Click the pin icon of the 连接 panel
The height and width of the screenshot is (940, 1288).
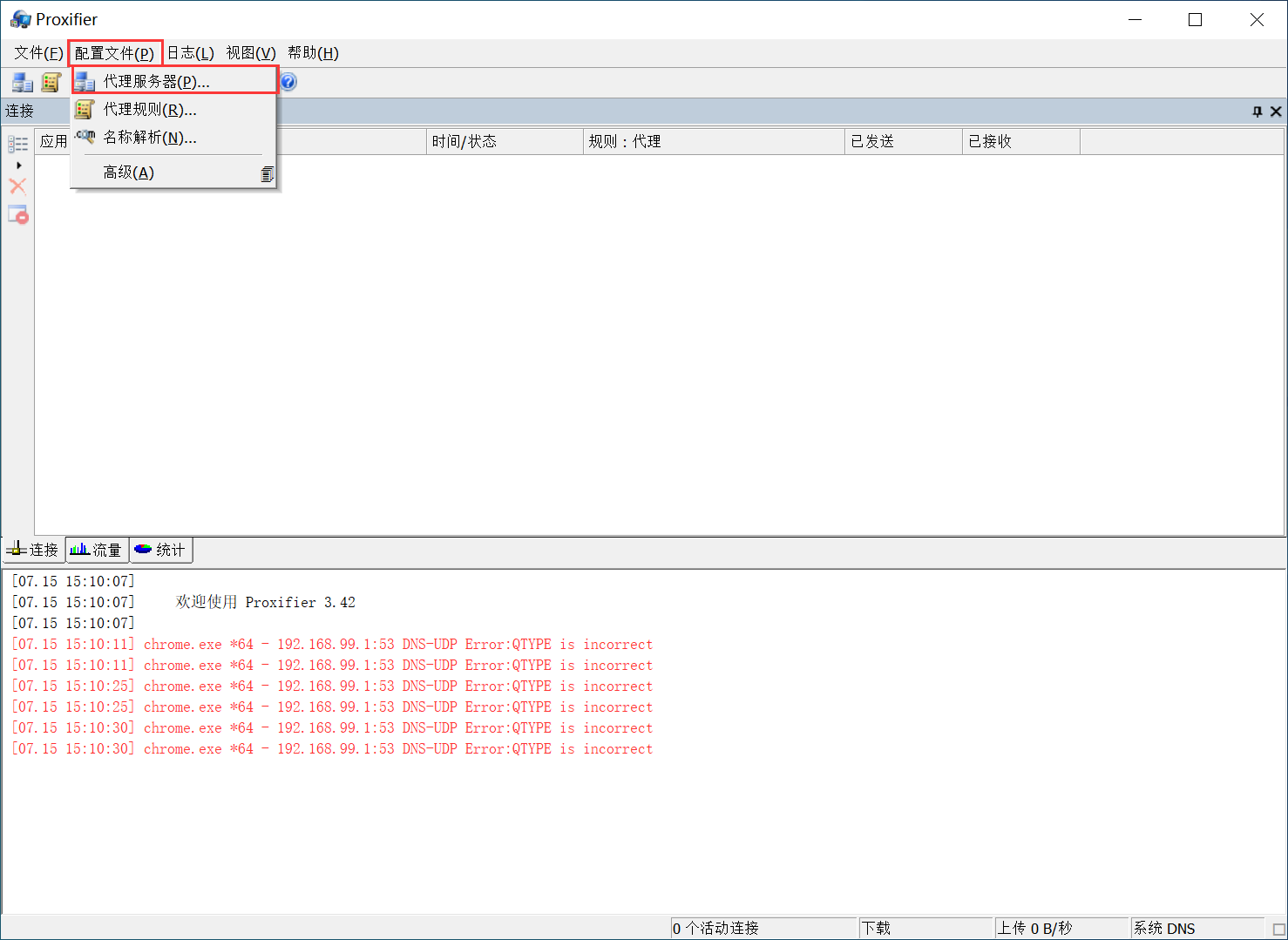click(x=1257, y=112)
